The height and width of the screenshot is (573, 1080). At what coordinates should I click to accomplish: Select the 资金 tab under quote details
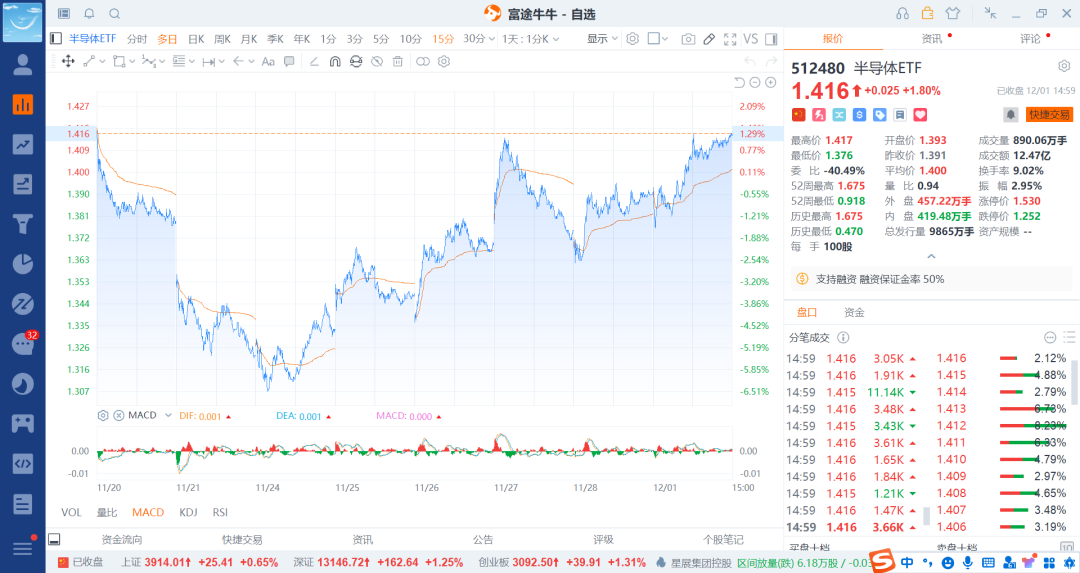(x=854, y=312)
